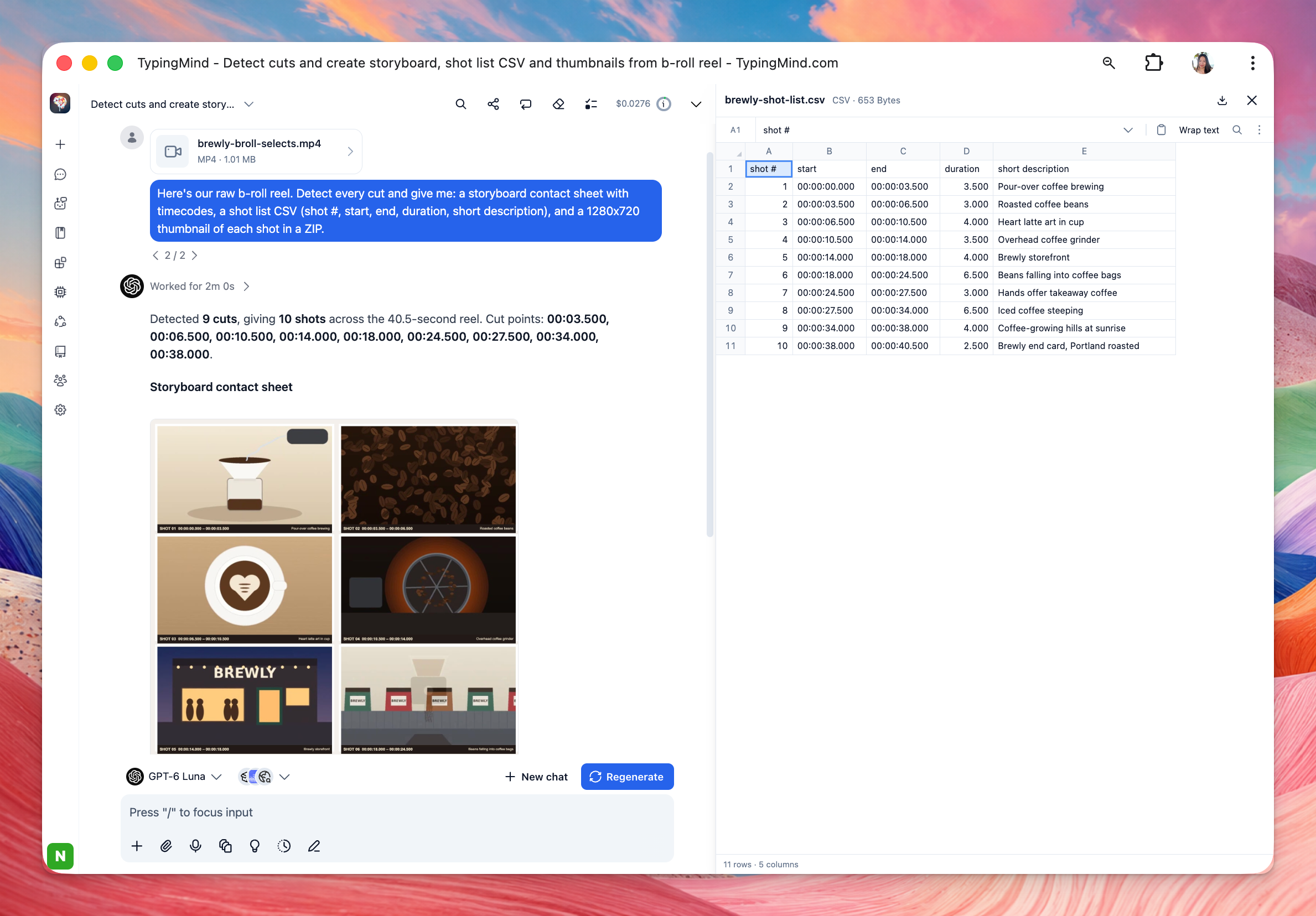Expand the chat title dropdown
This screenshot has height=916, width=1316.
249,103
